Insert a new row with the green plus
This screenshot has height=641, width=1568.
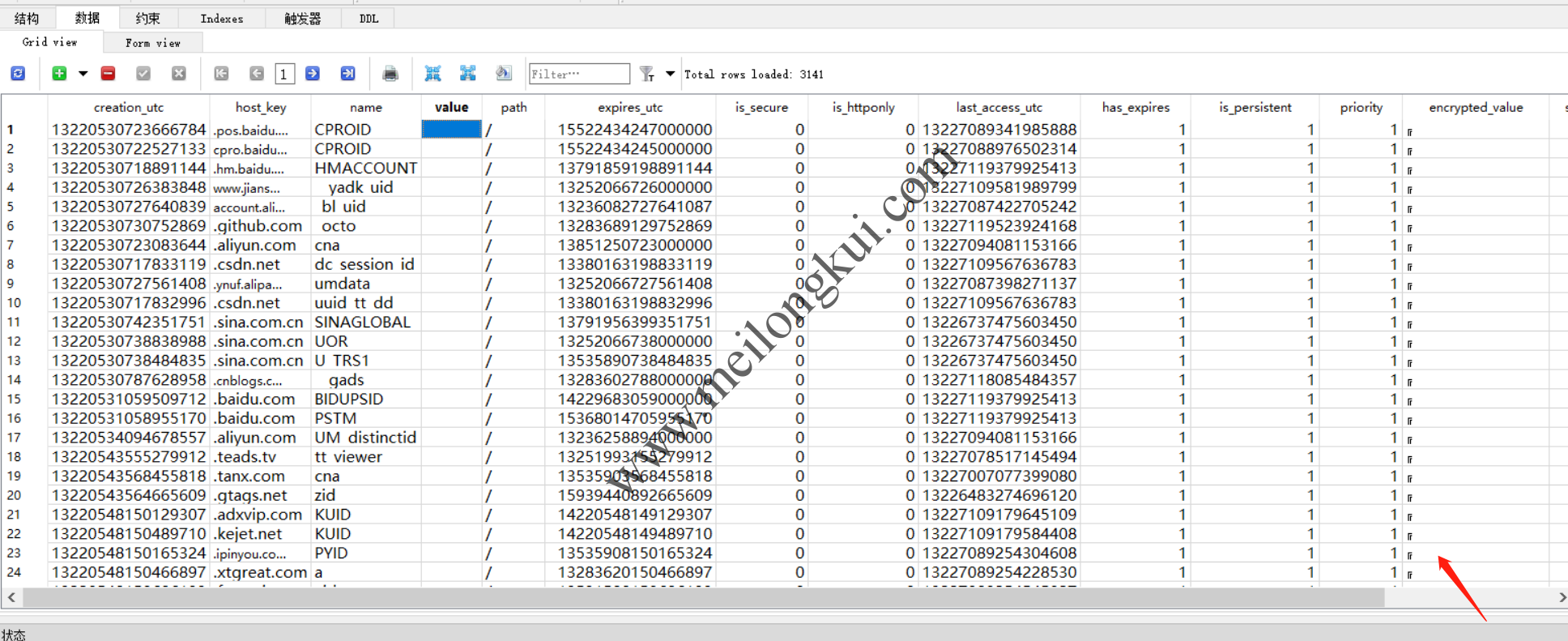tap(59, 74)
